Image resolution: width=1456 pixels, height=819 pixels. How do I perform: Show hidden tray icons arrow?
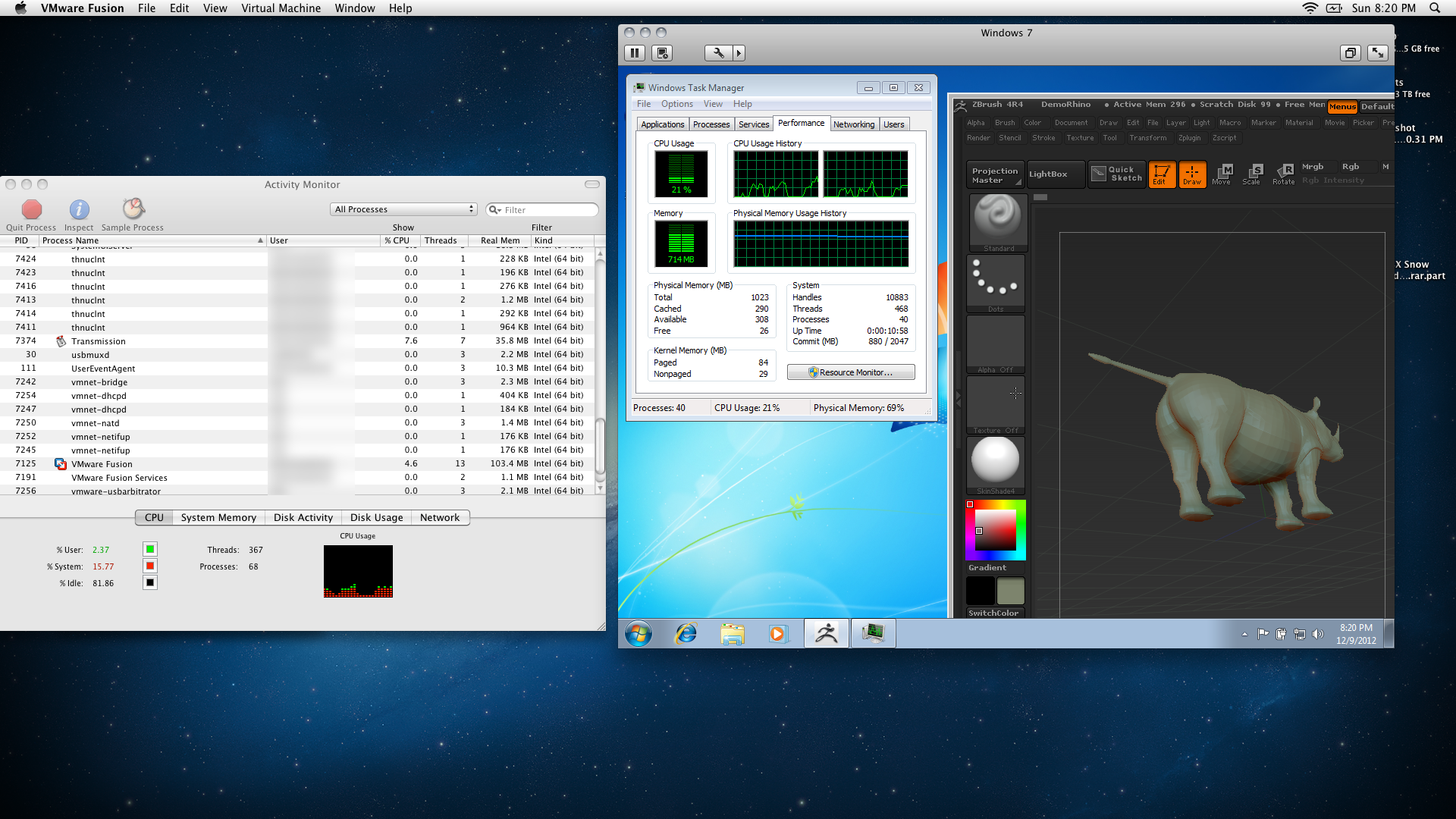(1244, 634)
